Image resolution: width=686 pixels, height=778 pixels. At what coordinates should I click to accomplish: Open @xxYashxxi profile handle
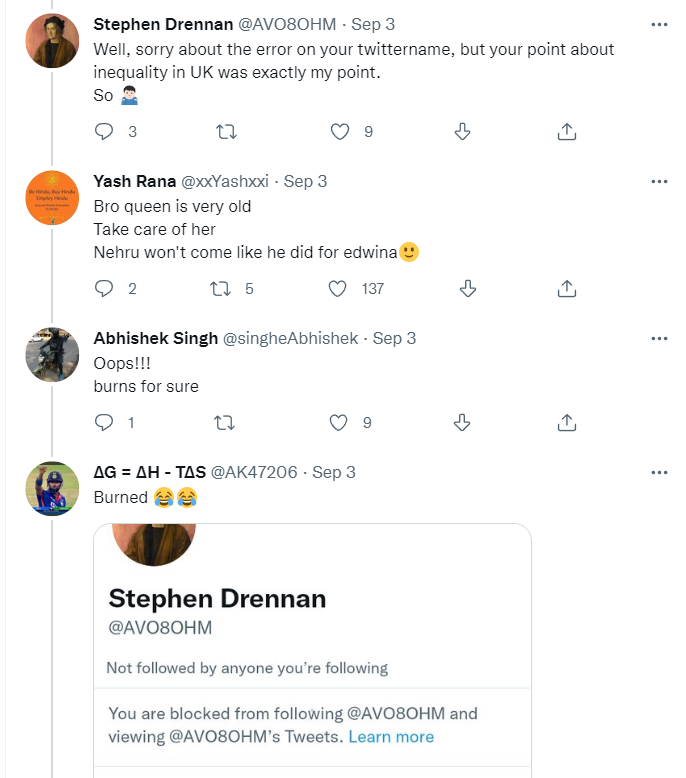point(224,181)
